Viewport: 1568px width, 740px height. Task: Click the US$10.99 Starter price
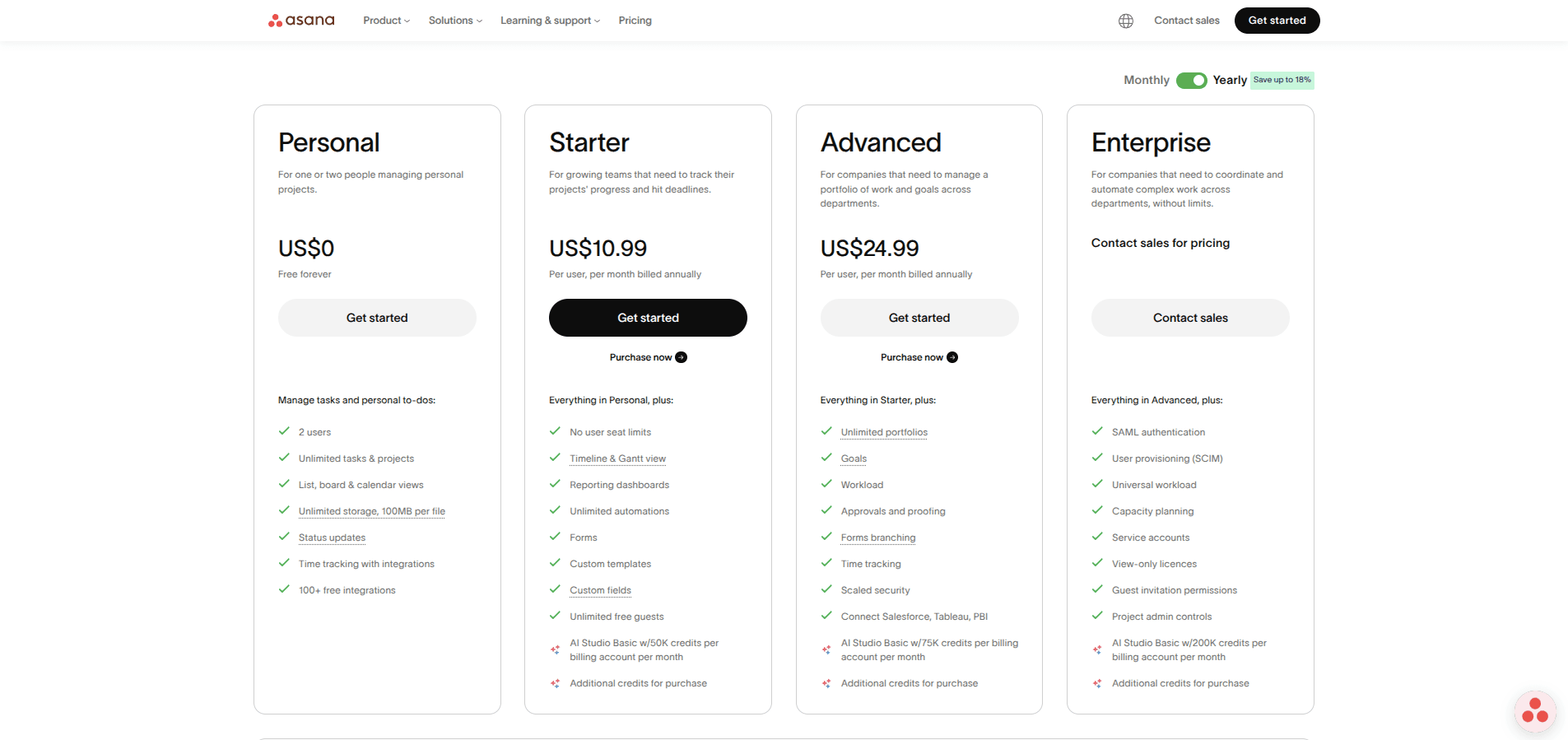tap(598, 248)
